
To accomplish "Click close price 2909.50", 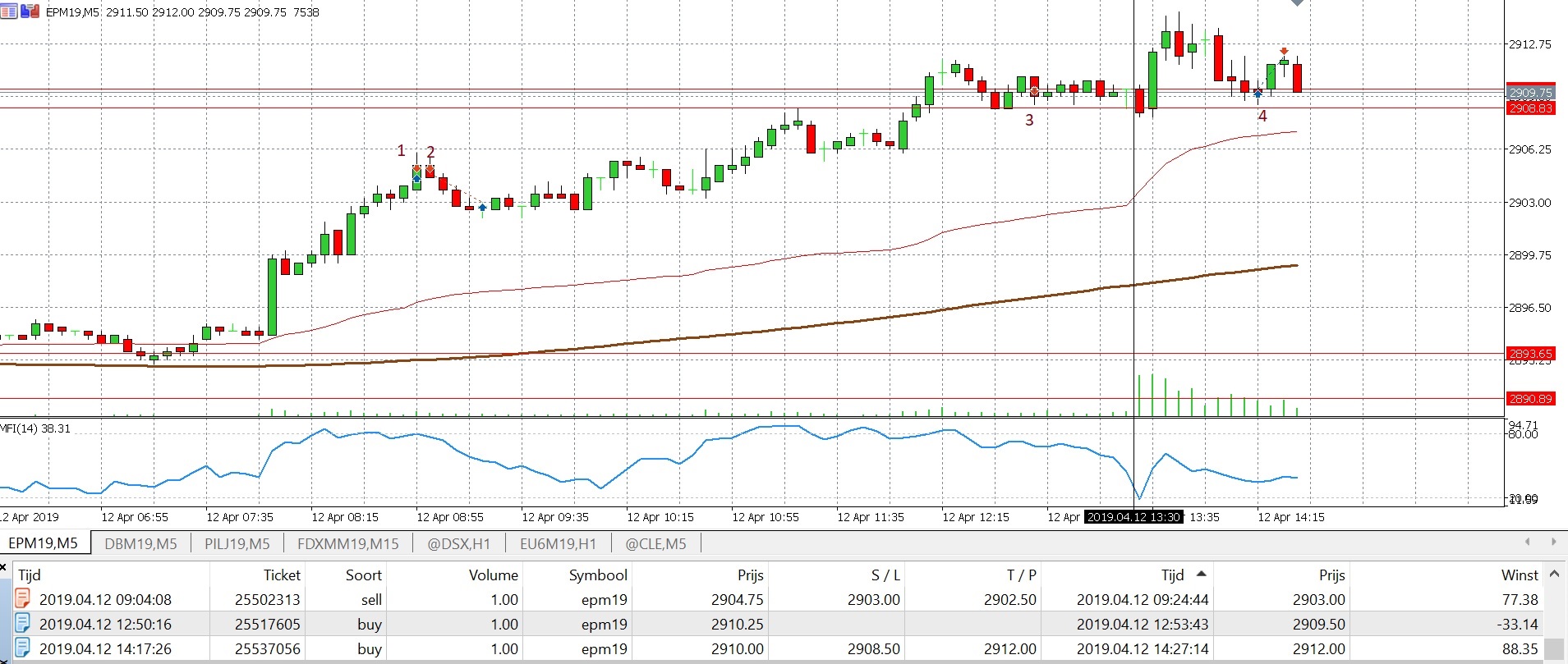I will pyautogui.click(x=1319, y=625).
